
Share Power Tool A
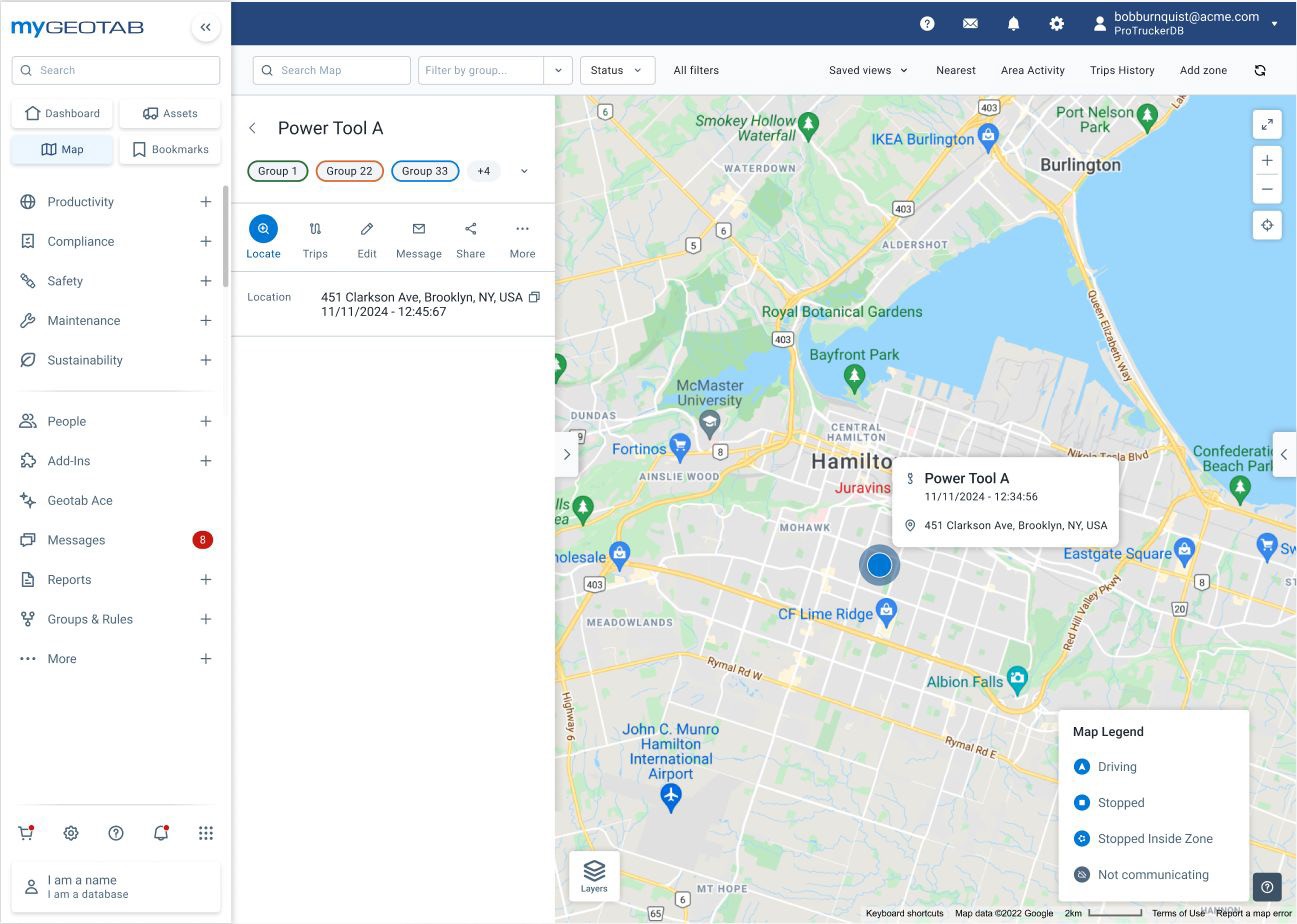click(x=470, y=238)
